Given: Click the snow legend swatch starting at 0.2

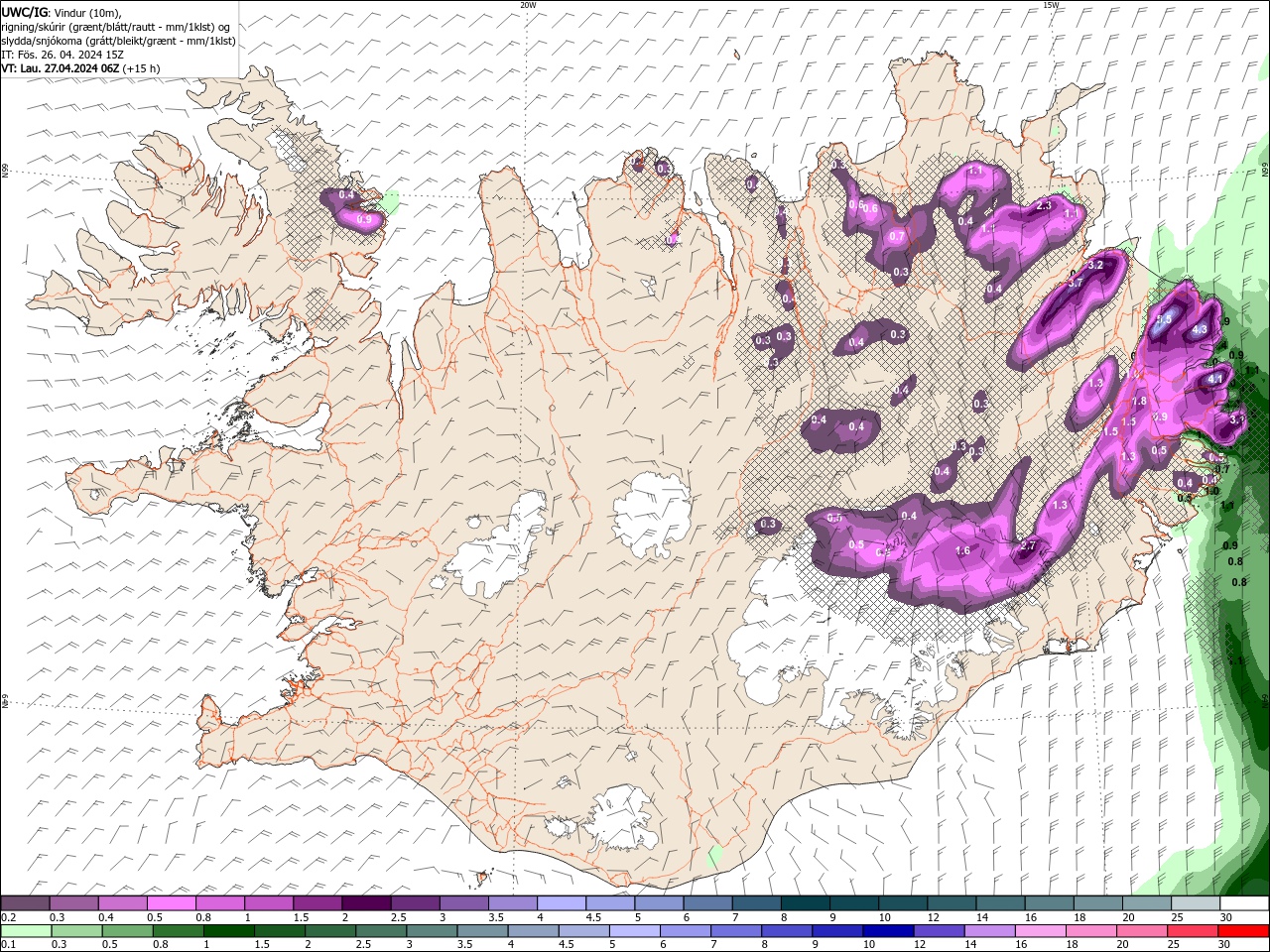Looking at the screenshot, I should coord(25,903).
